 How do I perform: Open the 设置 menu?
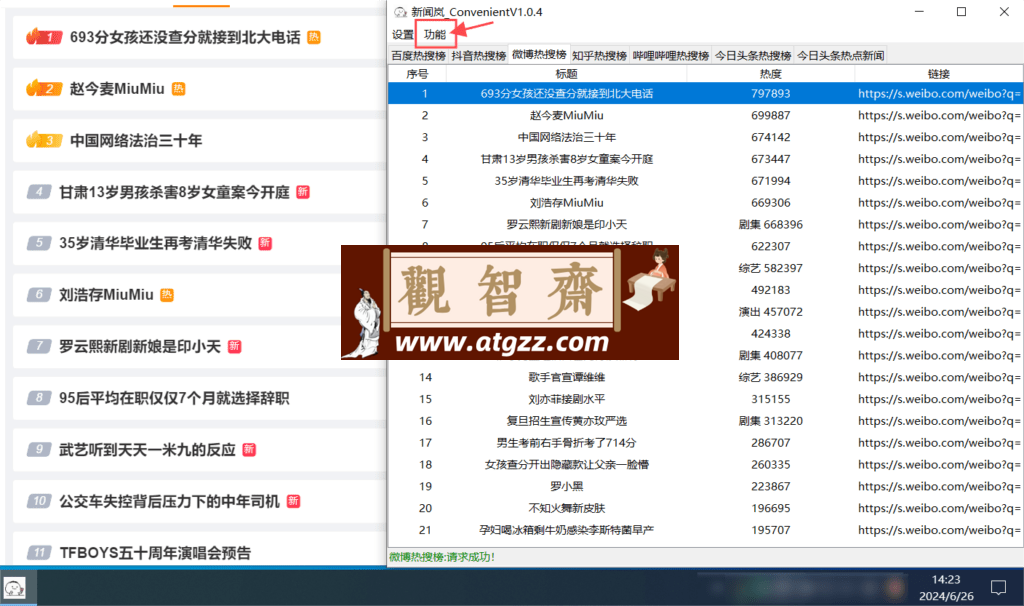402,35
